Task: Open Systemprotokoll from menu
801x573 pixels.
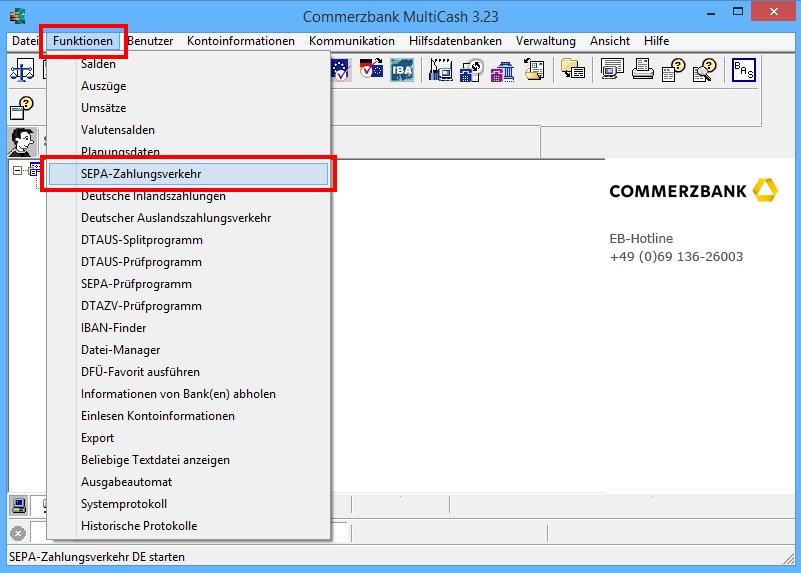Action: tap(189, 504)
